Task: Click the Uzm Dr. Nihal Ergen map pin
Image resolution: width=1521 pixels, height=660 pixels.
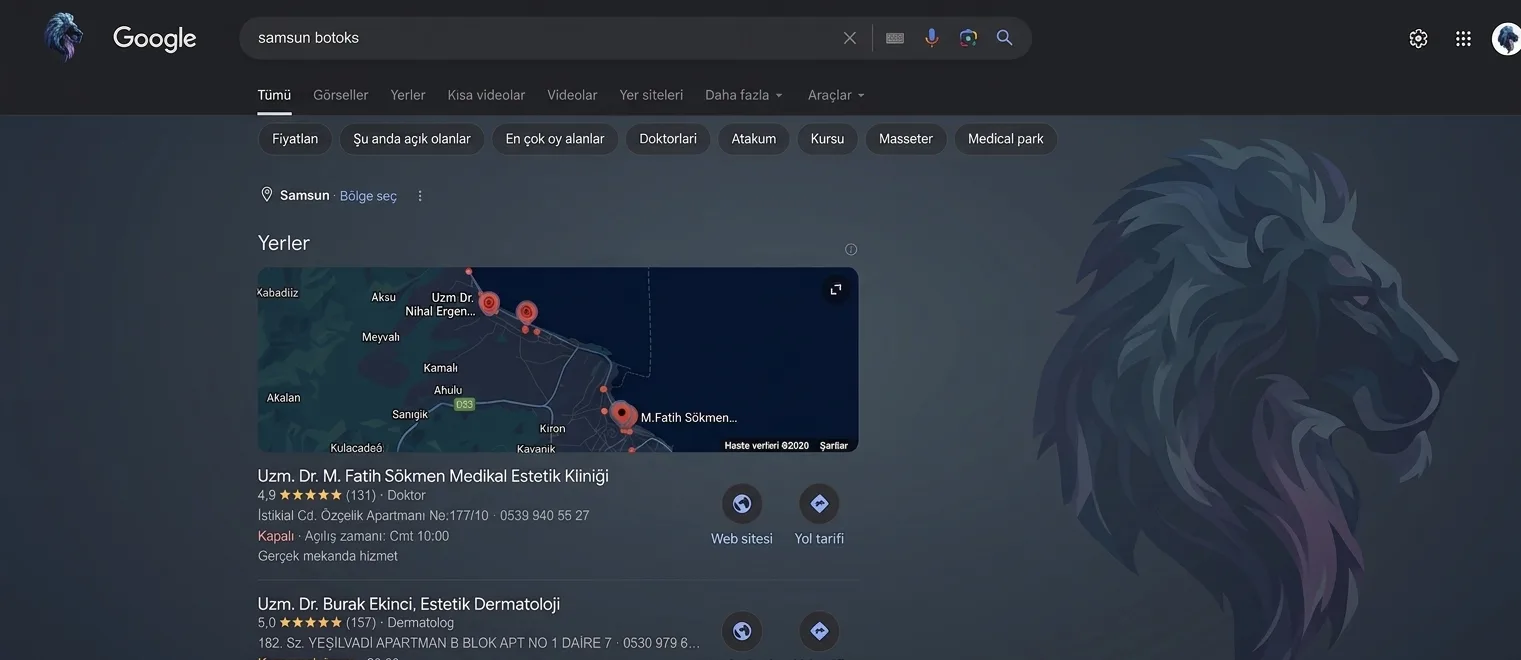Action: point(489,302)
